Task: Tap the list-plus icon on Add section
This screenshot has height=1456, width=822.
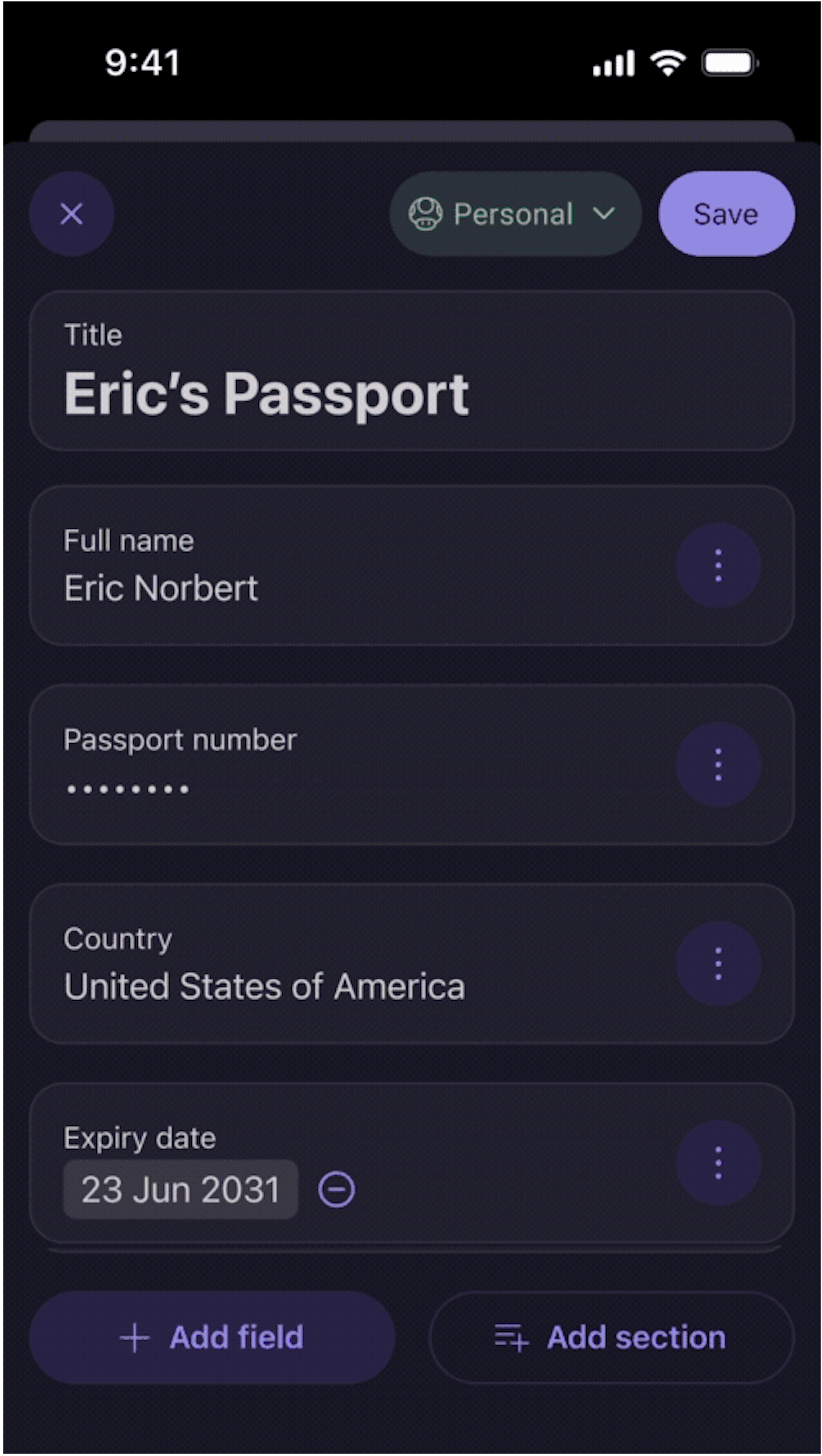Action: coord(511,1338)
